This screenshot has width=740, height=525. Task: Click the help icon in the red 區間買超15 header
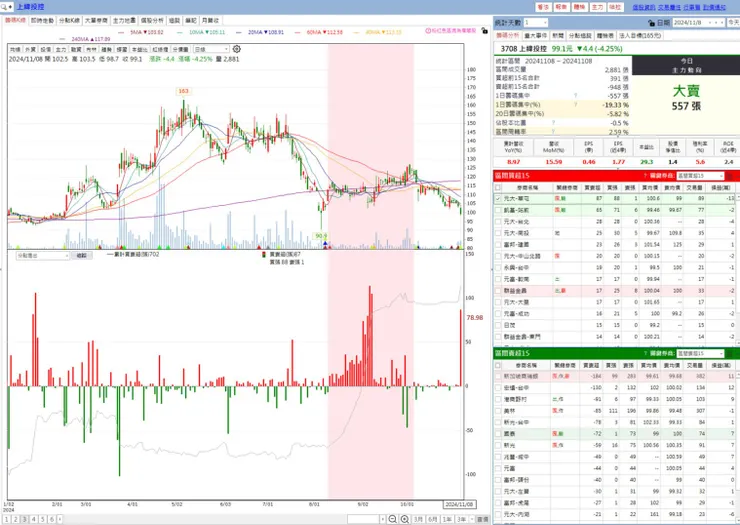(x=645, y=176)
